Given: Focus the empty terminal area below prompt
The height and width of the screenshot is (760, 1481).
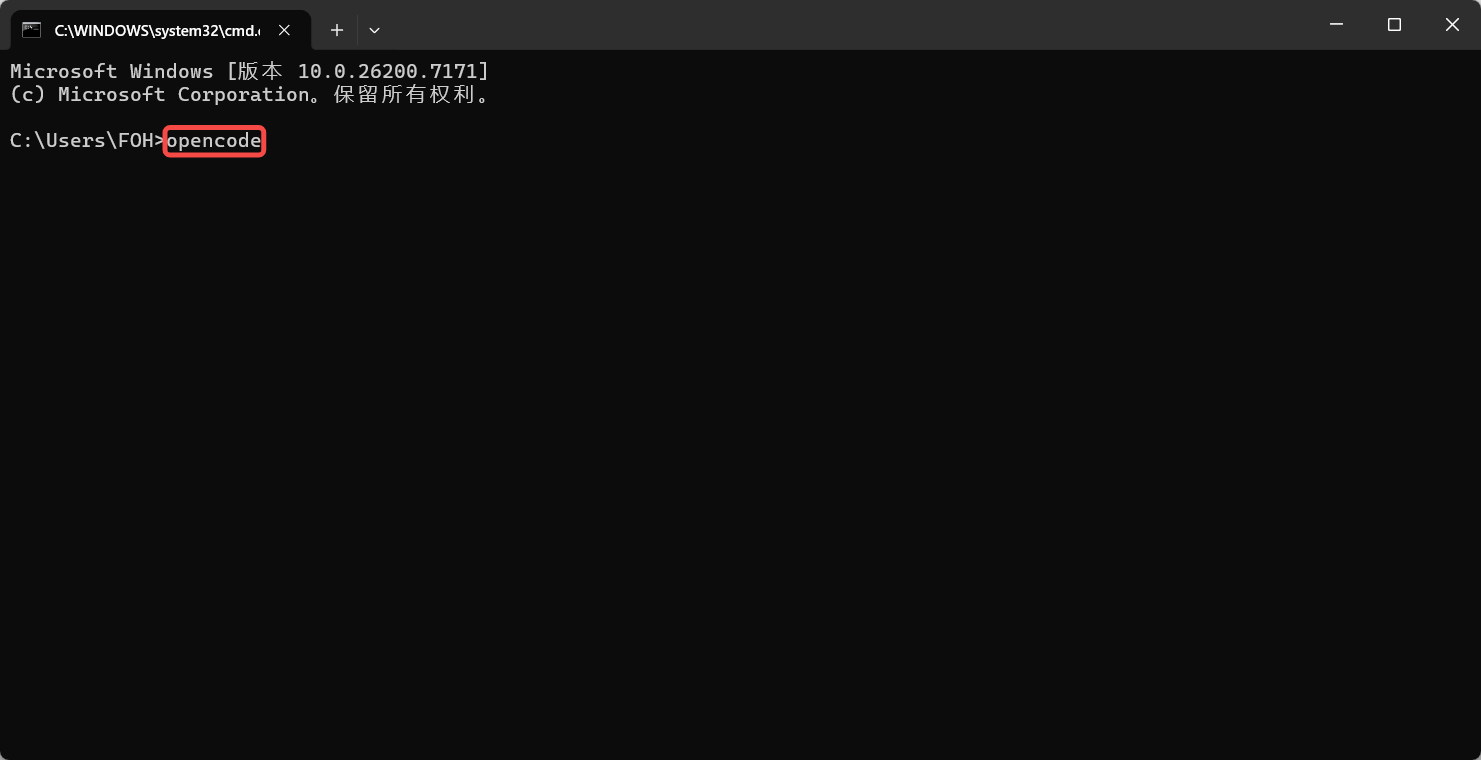Looking at the screenshot, I should tap(740, 450).
